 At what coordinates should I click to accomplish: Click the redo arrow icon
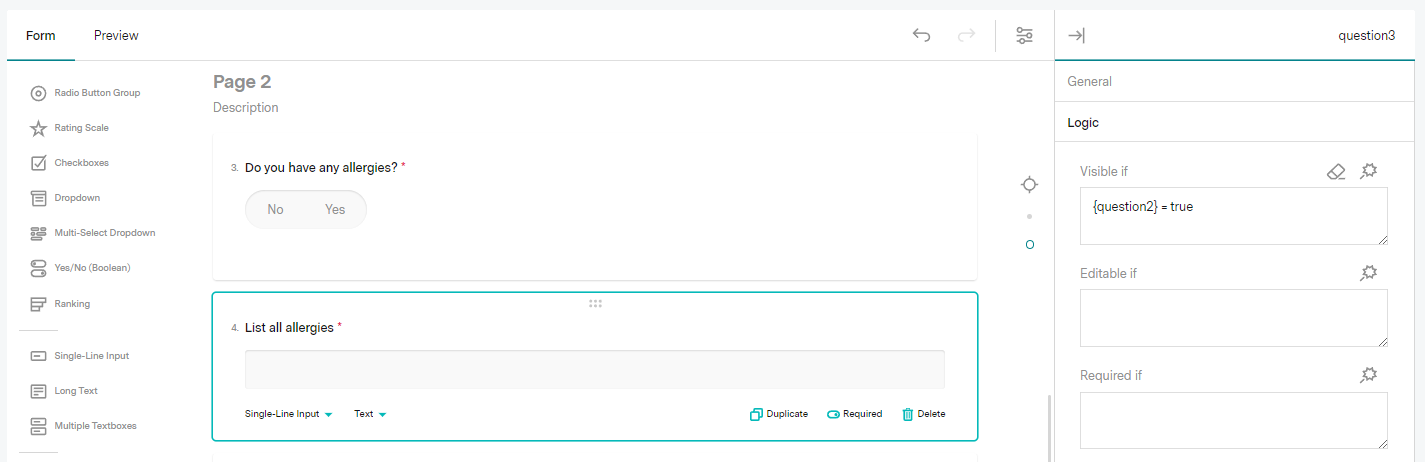[966, 36]
